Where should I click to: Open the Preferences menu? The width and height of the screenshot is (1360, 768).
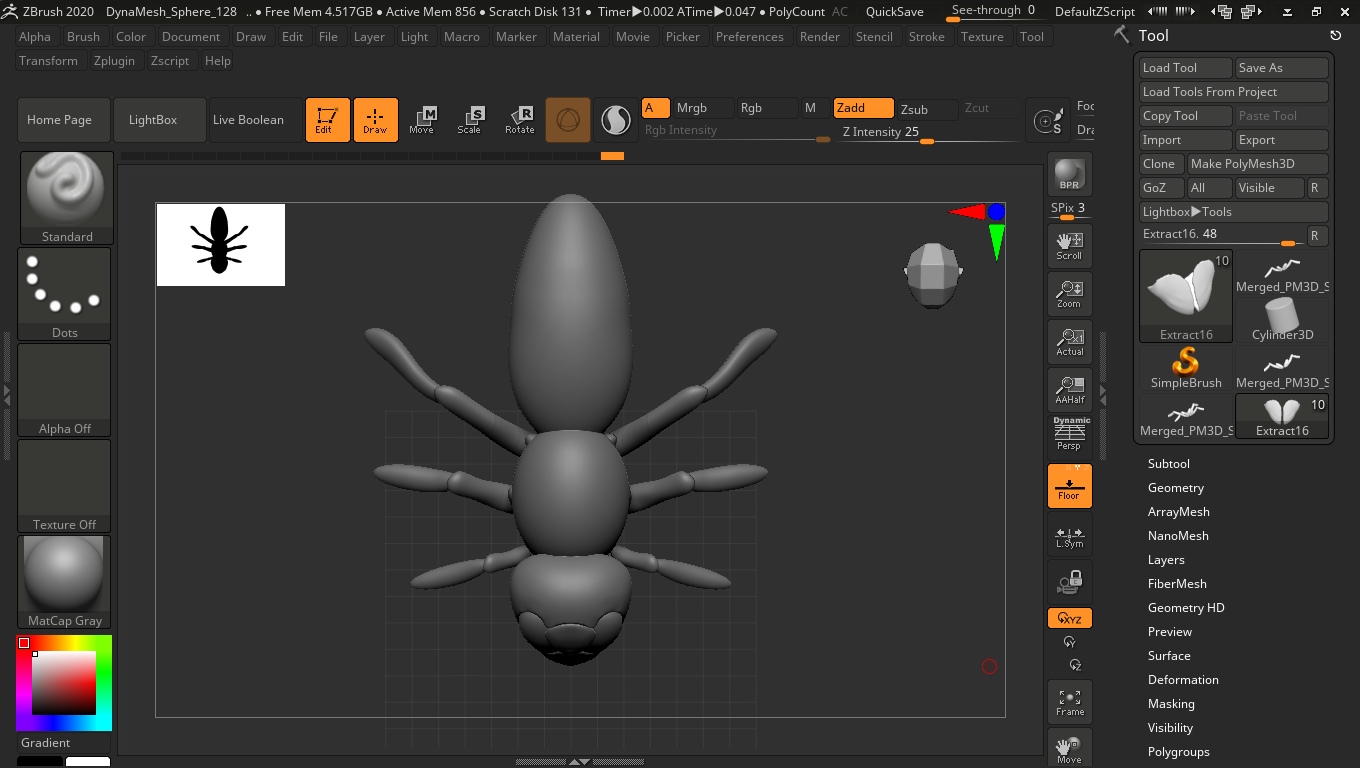749,37
